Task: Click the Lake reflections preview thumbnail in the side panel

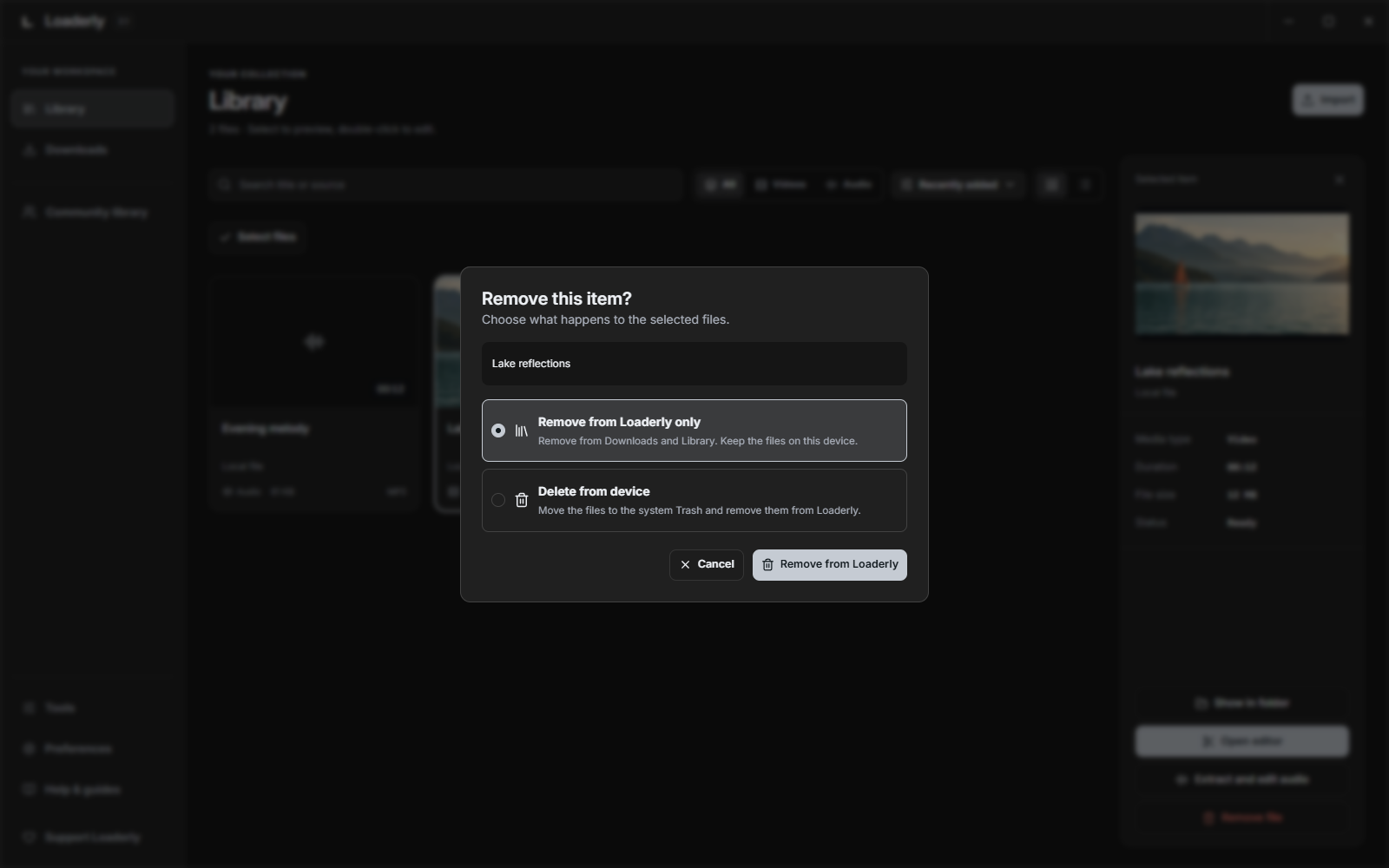Action: [x=1242, y=273]
